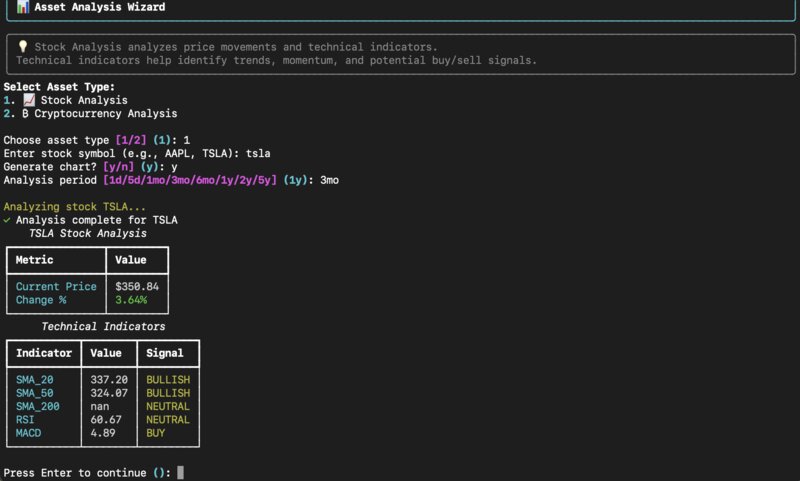Click the Analyzing stock TSLA... line
This screenshot has height=481, width=800.
pos(74,207)
